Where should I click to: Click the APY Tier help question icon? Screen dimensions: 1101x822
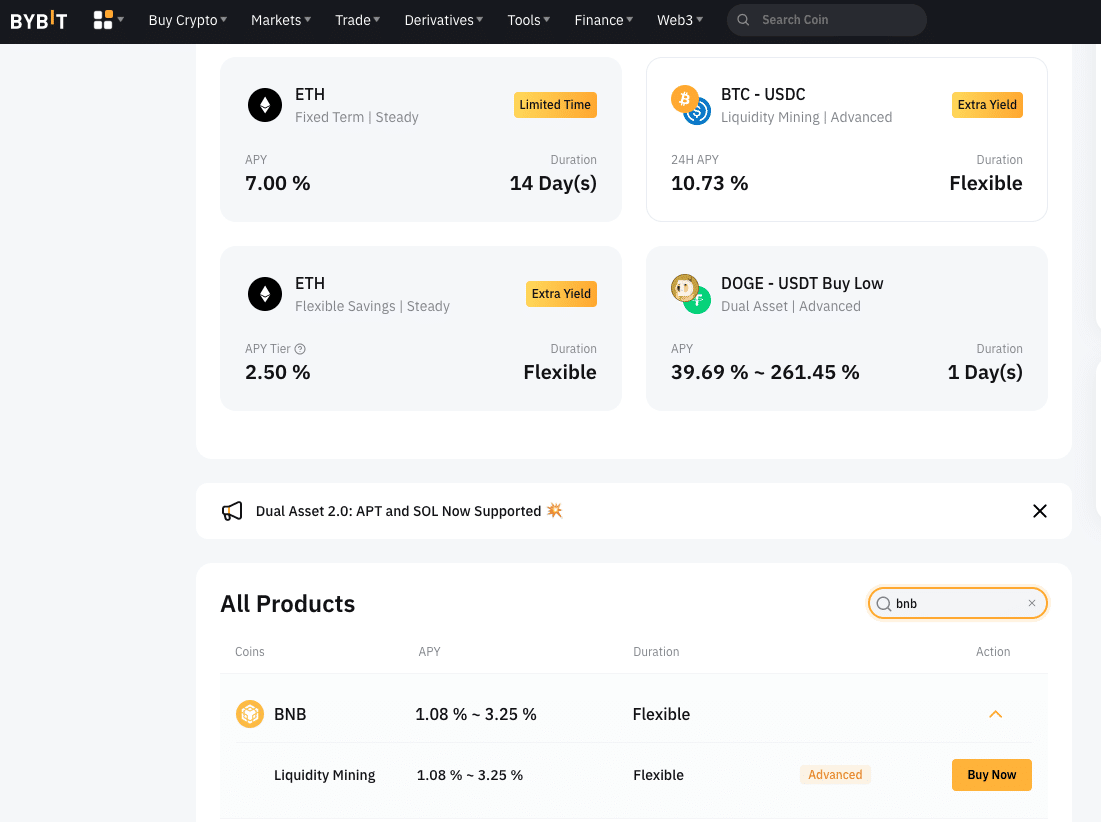(x=300, y=349)
